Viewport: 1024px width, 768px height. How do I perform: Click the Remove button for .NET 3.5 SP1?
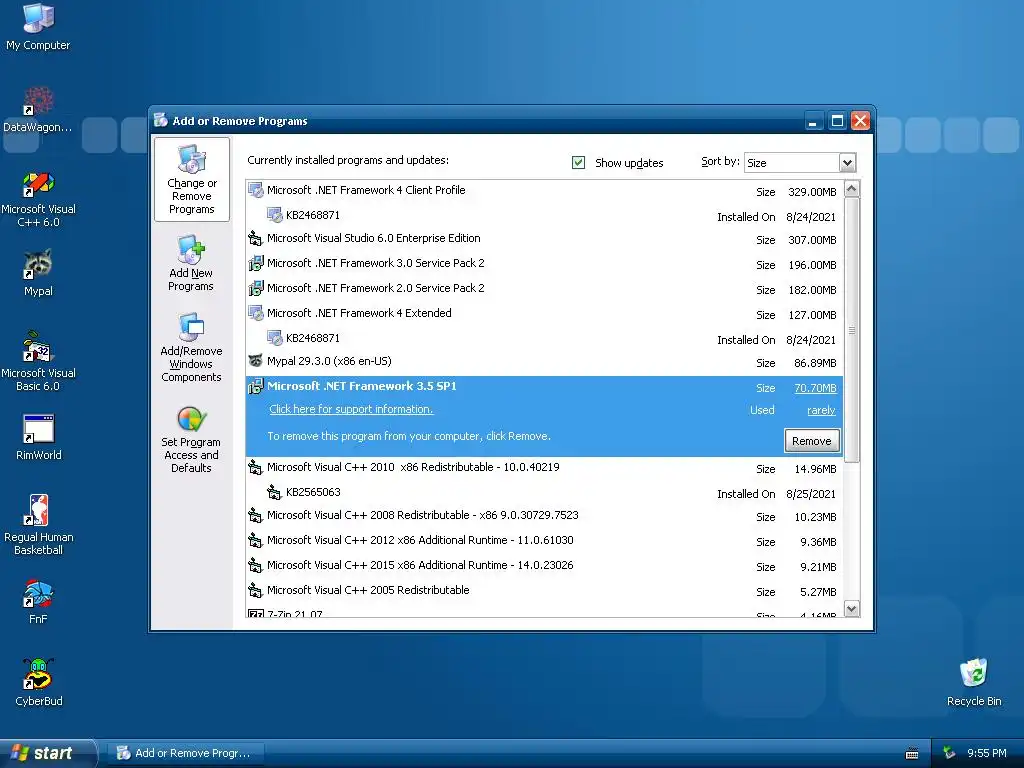[812, 441]
